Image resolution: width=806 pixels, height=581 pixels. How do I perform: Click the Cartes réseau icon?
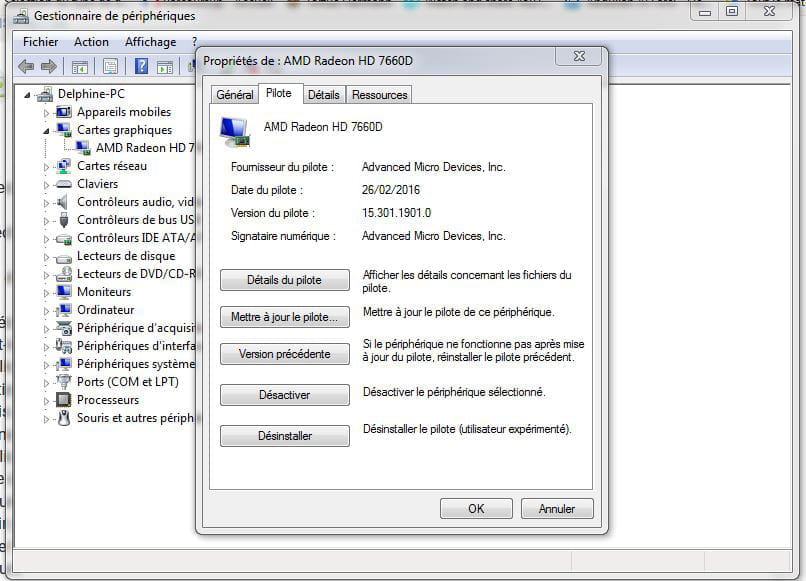point(64,166)
